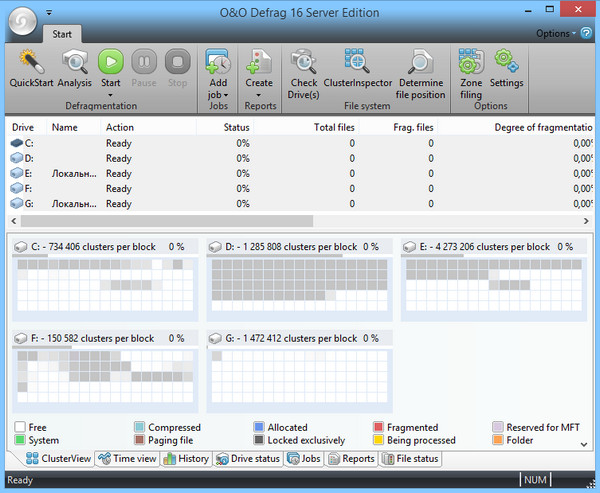Viewport: 600px width, 493px height.
Task: Click the help question mark icon
Action: click(x=586, y=33)
